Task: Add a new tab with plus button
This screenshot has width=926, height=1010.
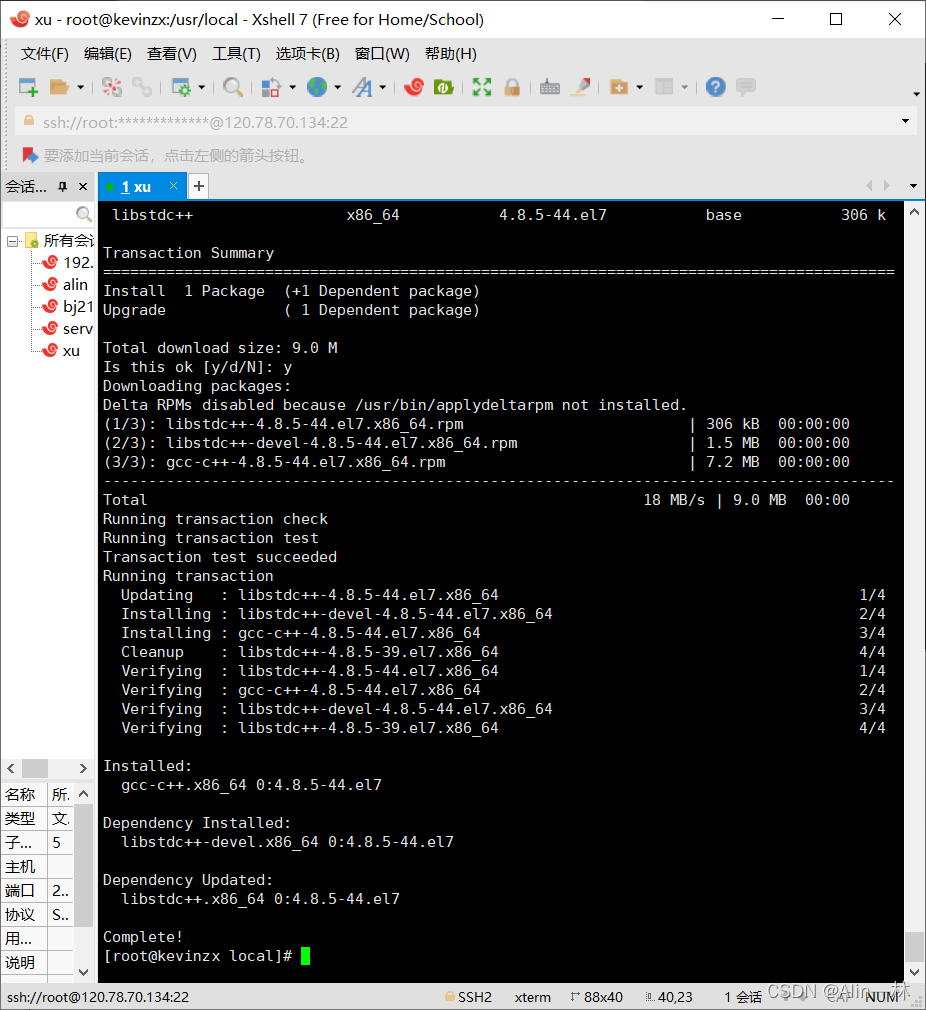Action: coord(199,186)
